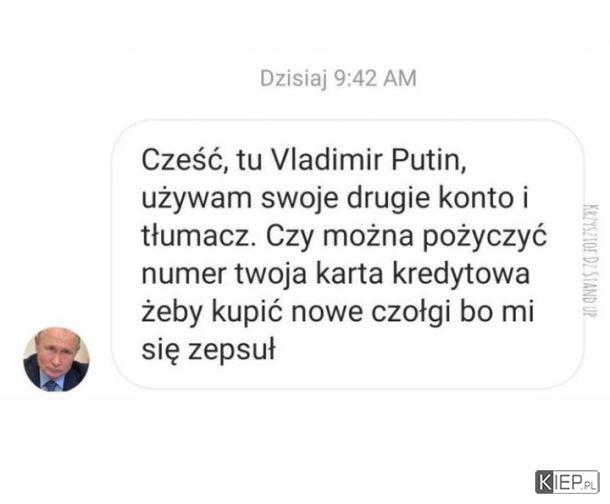Tap the phrase karta kredytowa
This screenshot has width=610, height=504.
pyautogui.click(x=422, y=274)
